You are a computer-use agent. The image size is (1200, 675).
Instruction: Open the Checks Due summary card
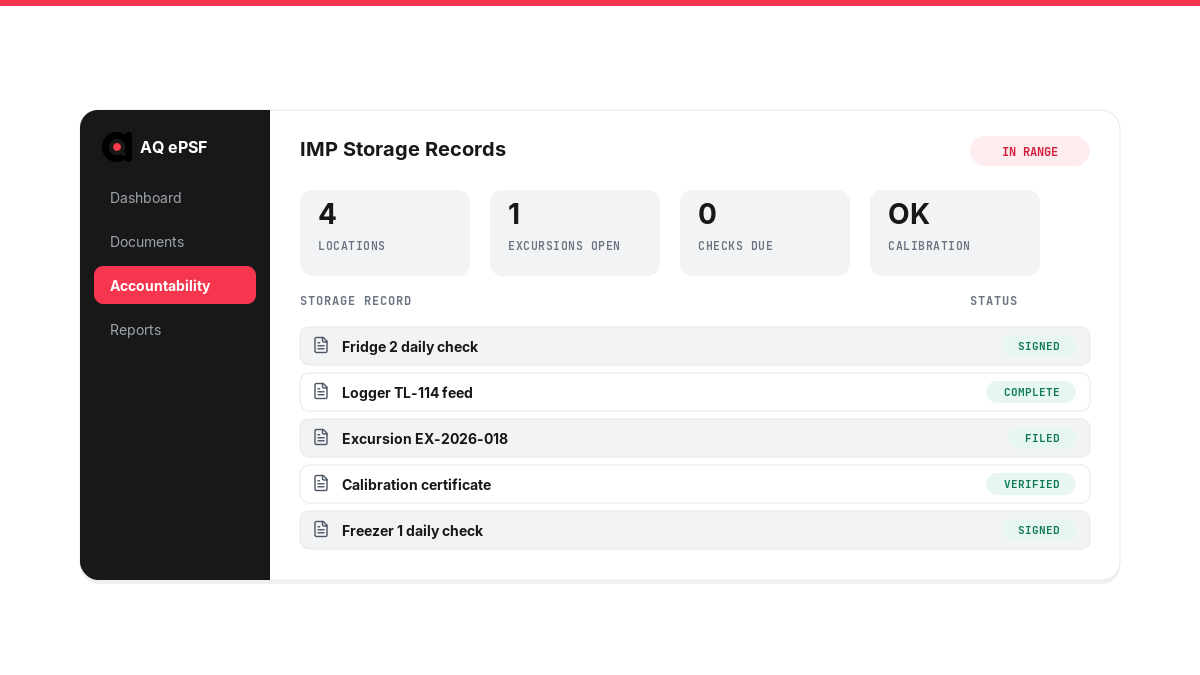click(765, 233)
